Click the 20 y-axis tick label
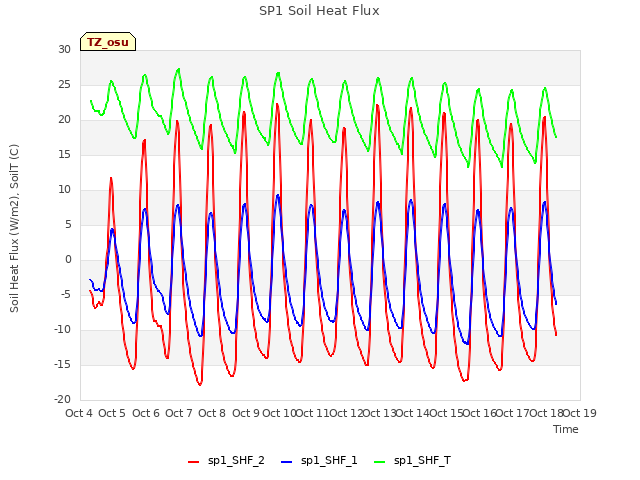640x480 pixels. coord(64,120)
